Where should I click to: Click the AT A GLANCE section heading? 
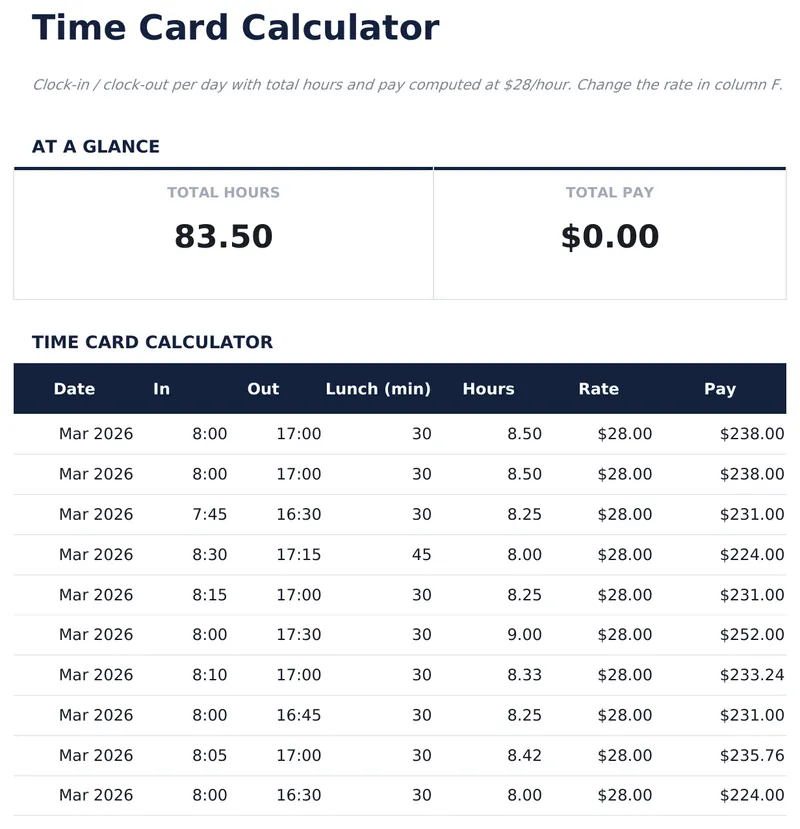pyautogui.click(x=96, y=146)
